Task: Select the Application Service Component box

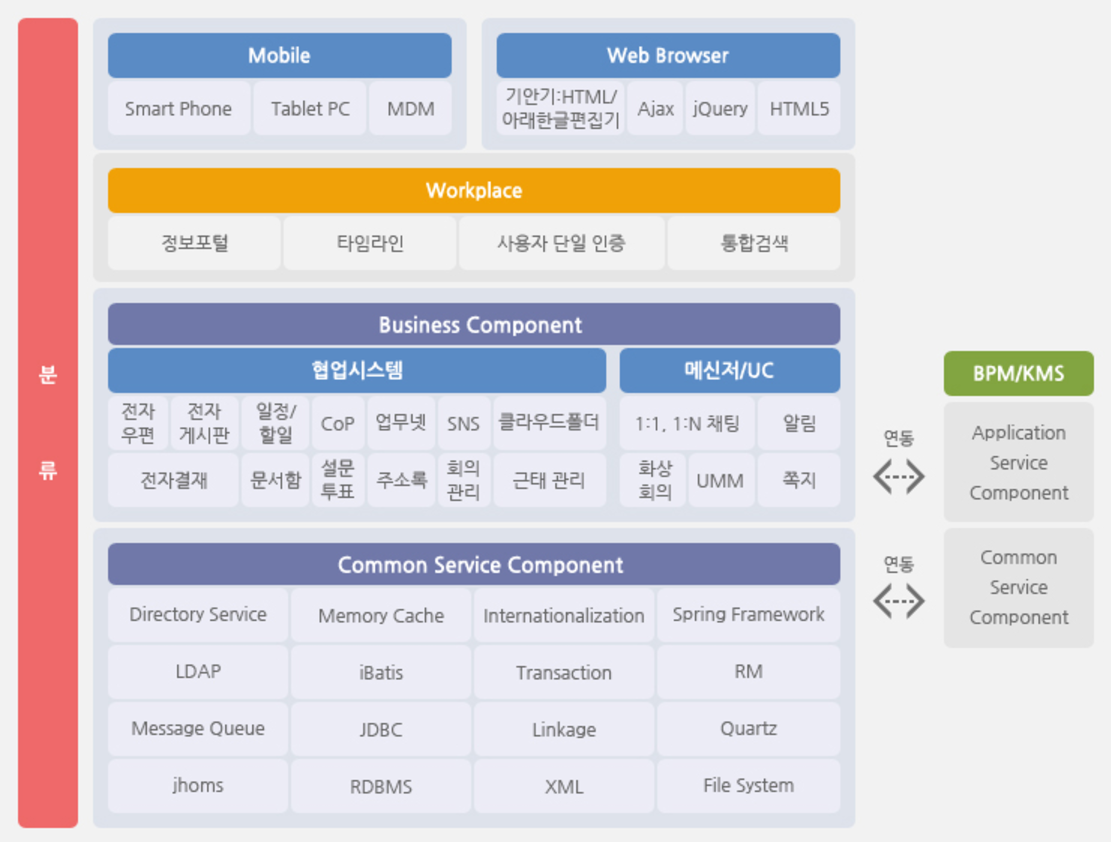Action: (x=1019, y=462)
